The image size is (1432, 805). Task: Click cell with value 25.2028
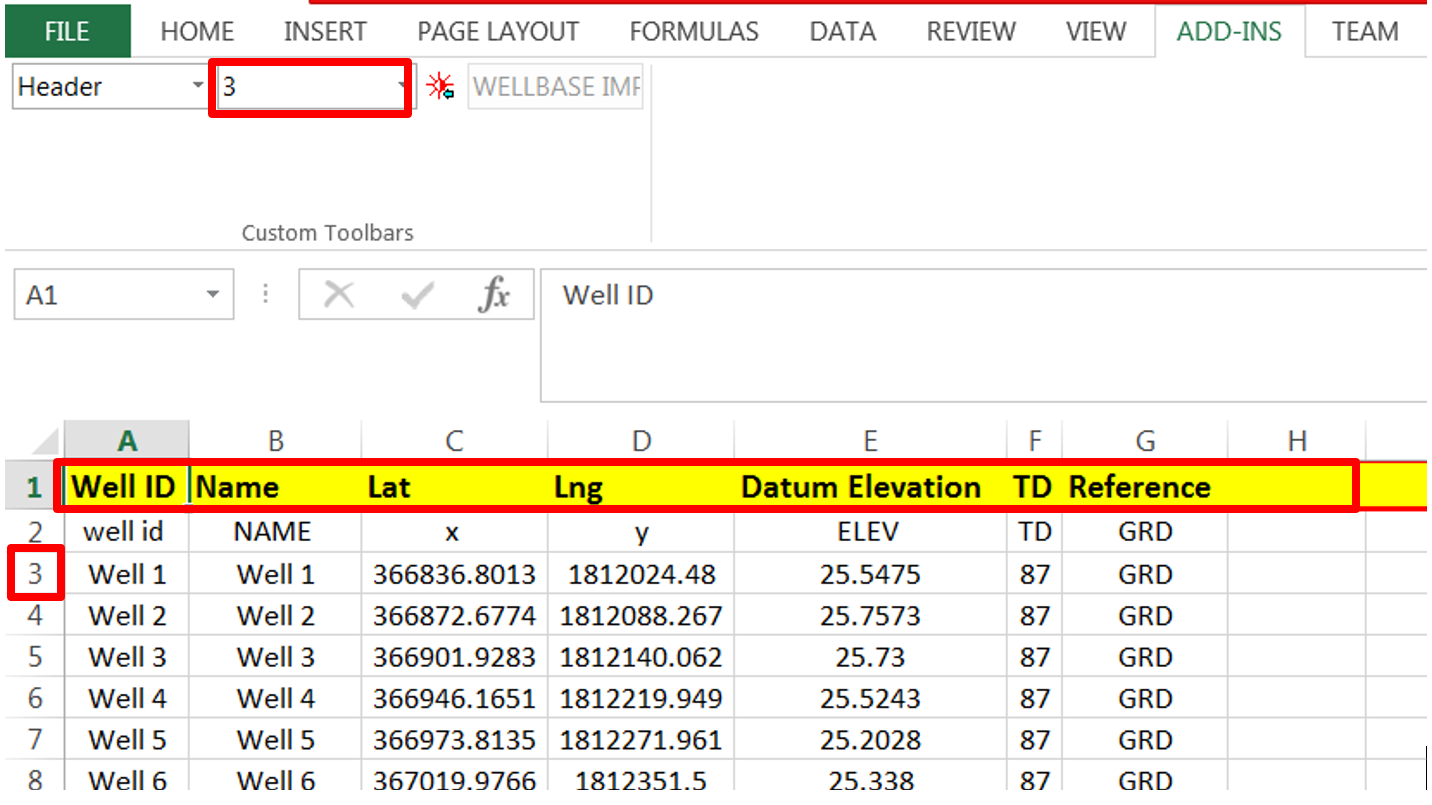[x=870, y=740]
